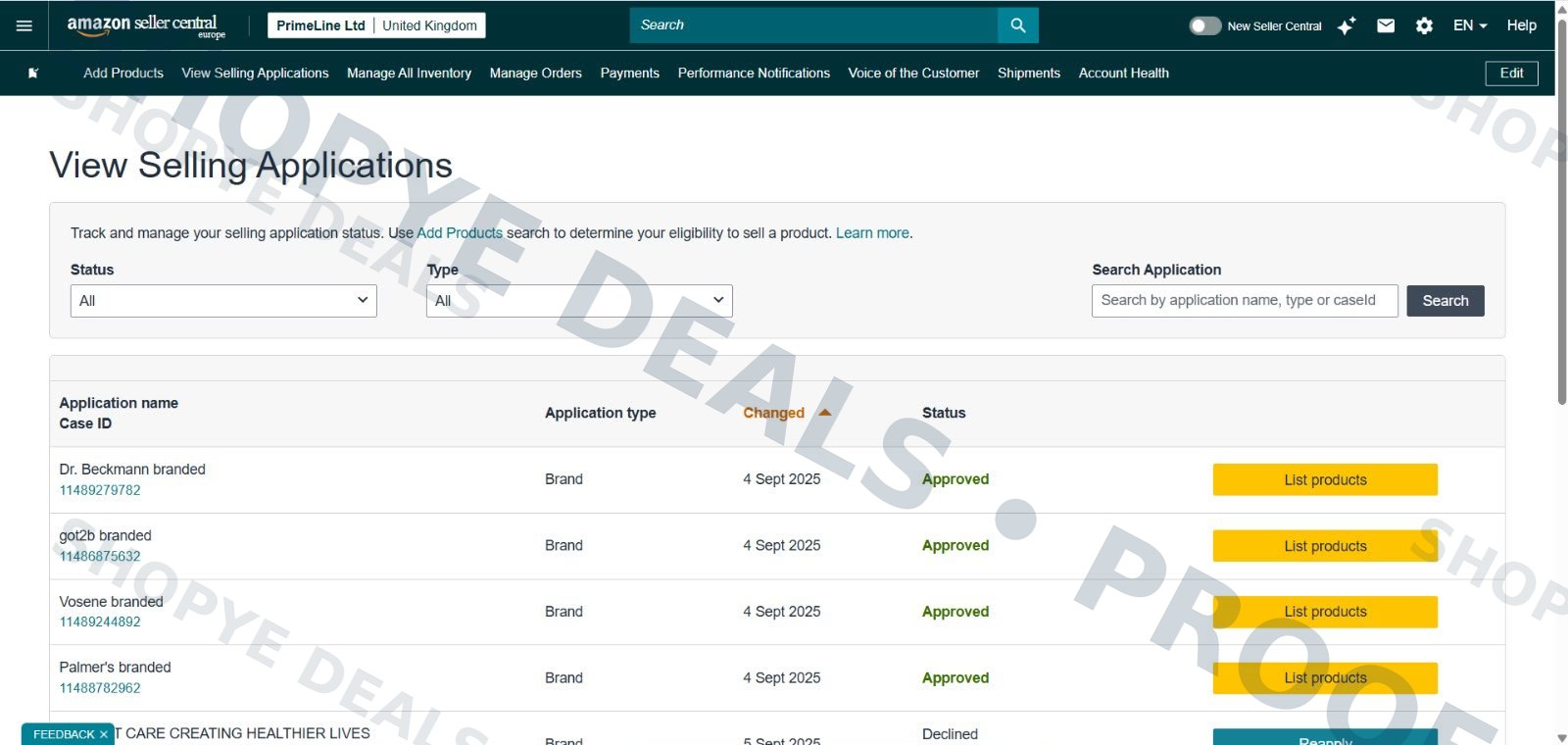Viewport: 1568px width, 745px height.
Task: Open the sparkle AI assistant icon
Action: (x=1347, y=25)
